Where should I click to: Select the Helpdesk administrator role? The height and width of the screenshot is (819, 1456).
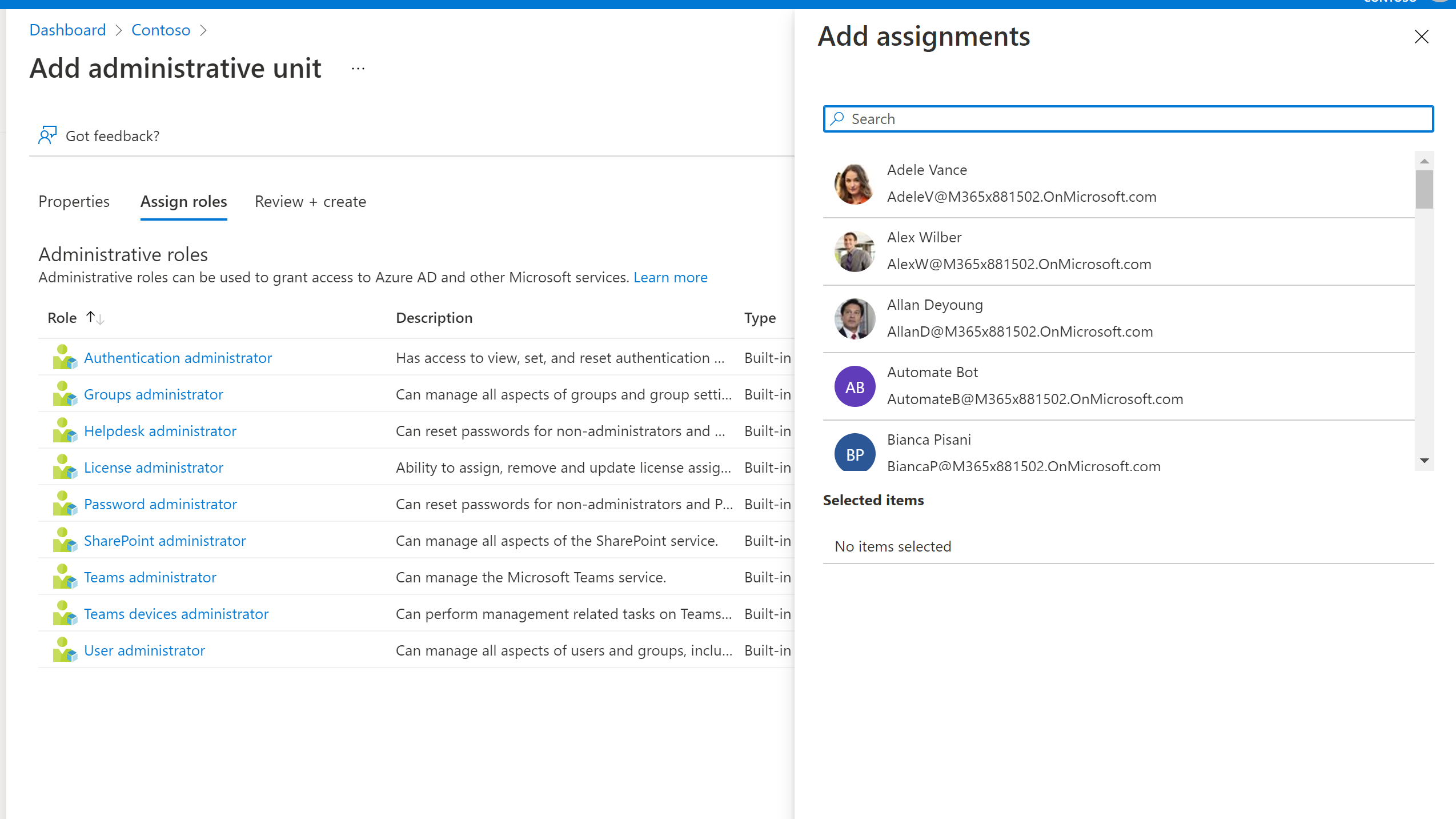point(160,431)
